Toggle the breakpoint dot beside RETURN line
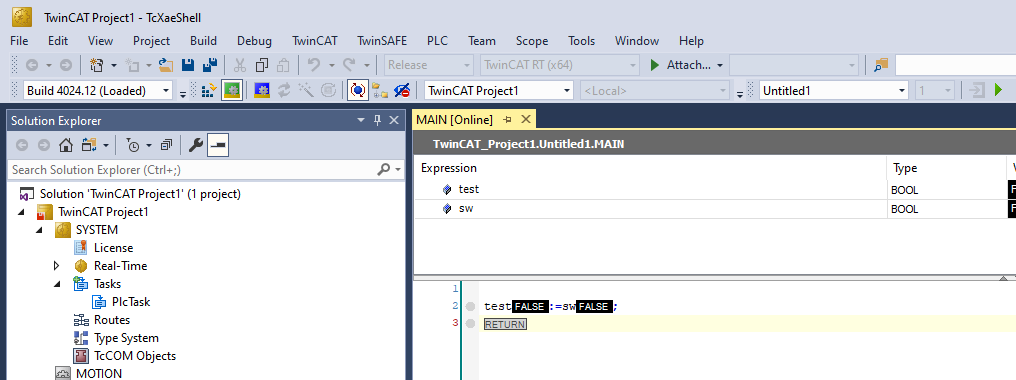Viewport: 1016px width, 380px height. (x=470, y=324)
